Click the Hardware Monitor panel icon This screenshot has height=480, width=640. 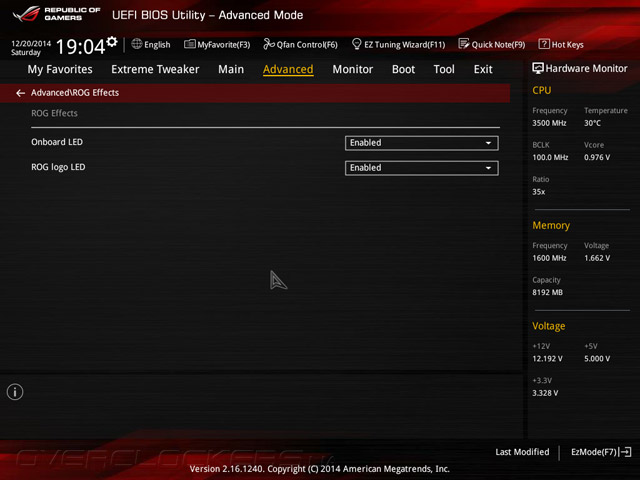pos(538,68)
